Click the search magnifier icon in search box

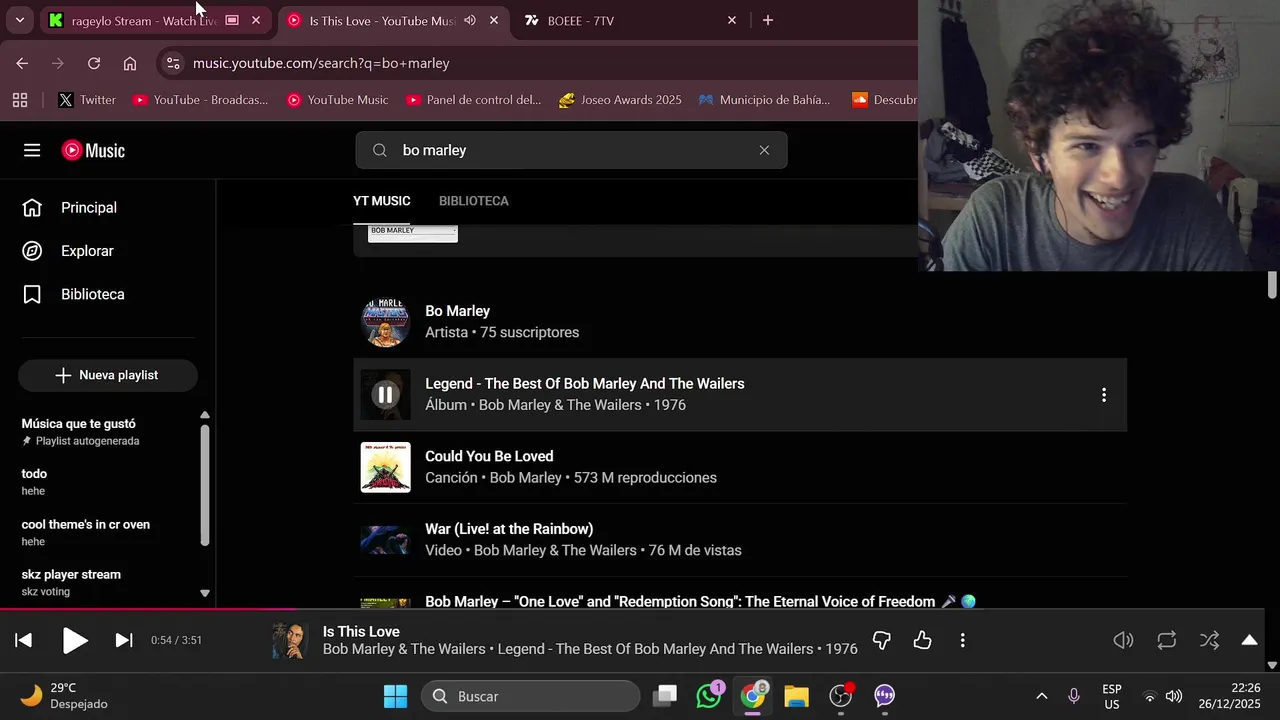pyautogui.click(x=380, y=150)
